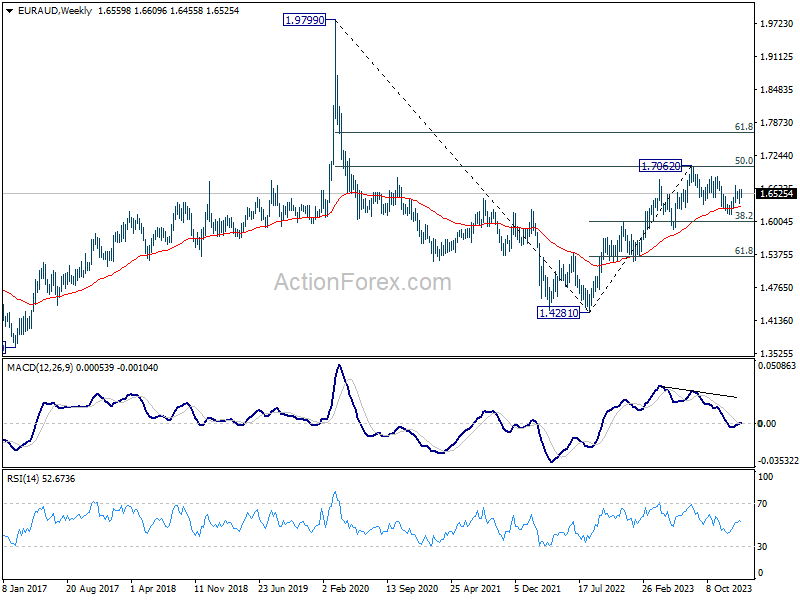This screenshot has height=600, width=800.
Task: Click the 20 Aug 2017 date label
Action: coord(92,588)
